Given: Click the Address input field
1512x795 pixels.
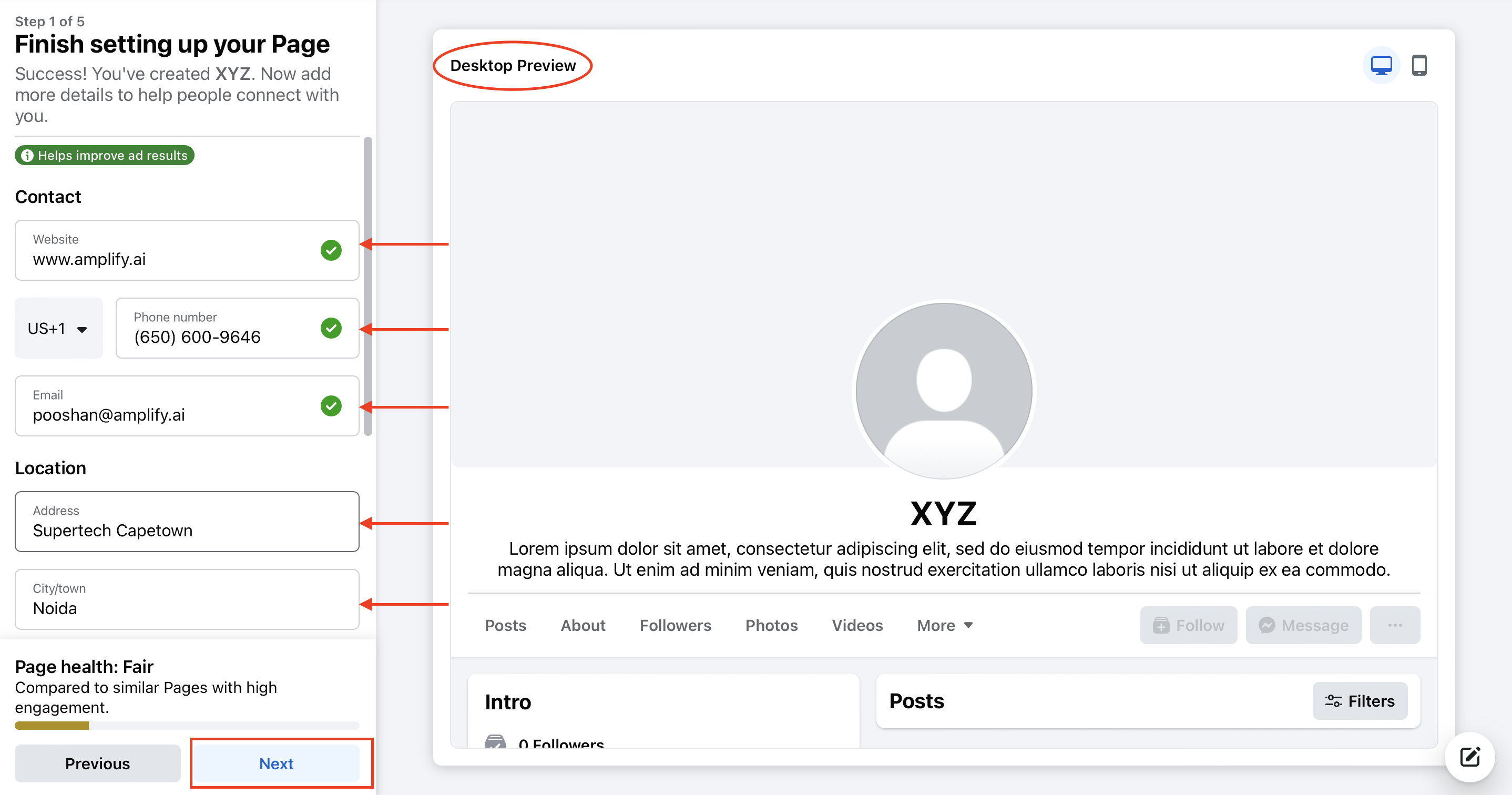Looking at the screenshot, I should pyautogui.click(x=187, y=522).
